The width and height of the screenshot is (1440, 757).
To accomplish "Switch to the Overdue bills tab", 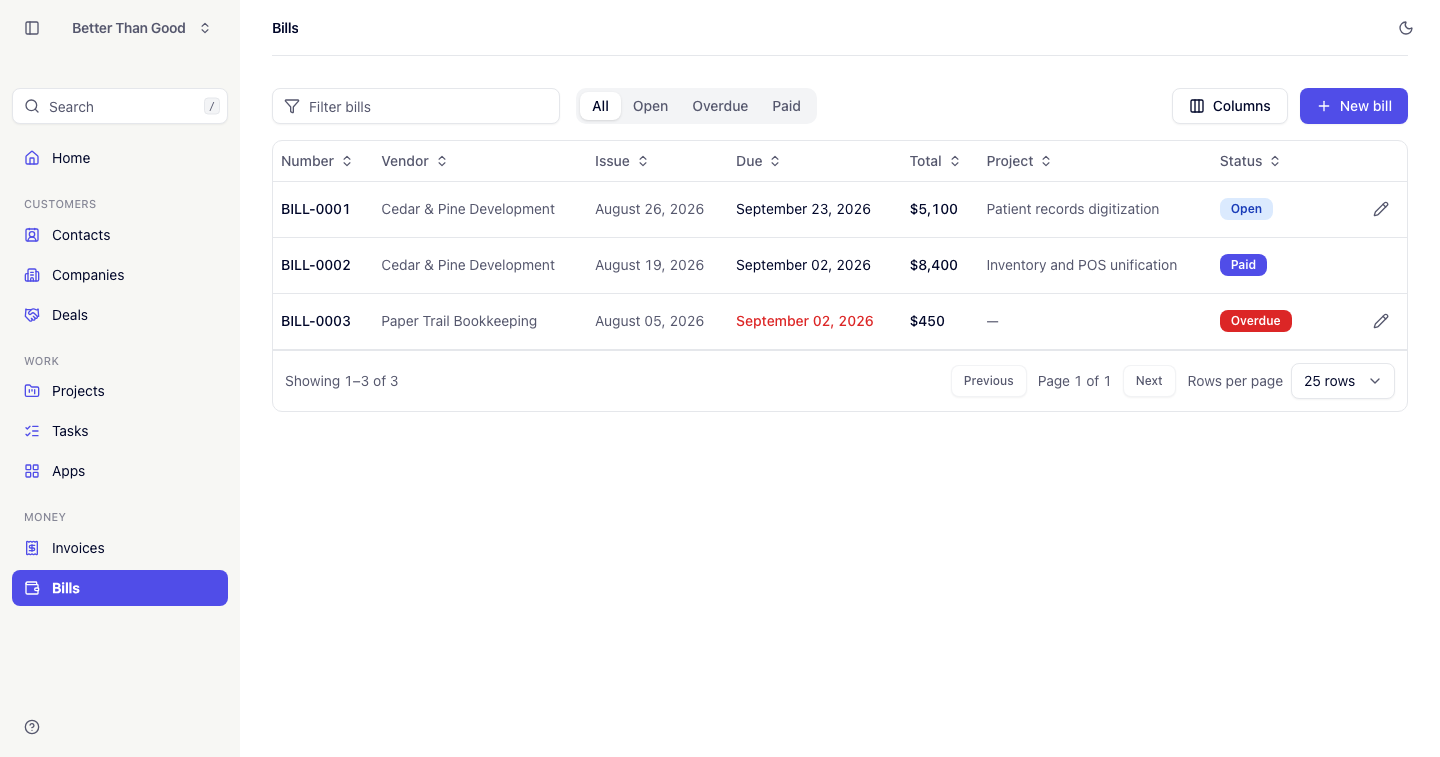I will [x=720, y=106].
